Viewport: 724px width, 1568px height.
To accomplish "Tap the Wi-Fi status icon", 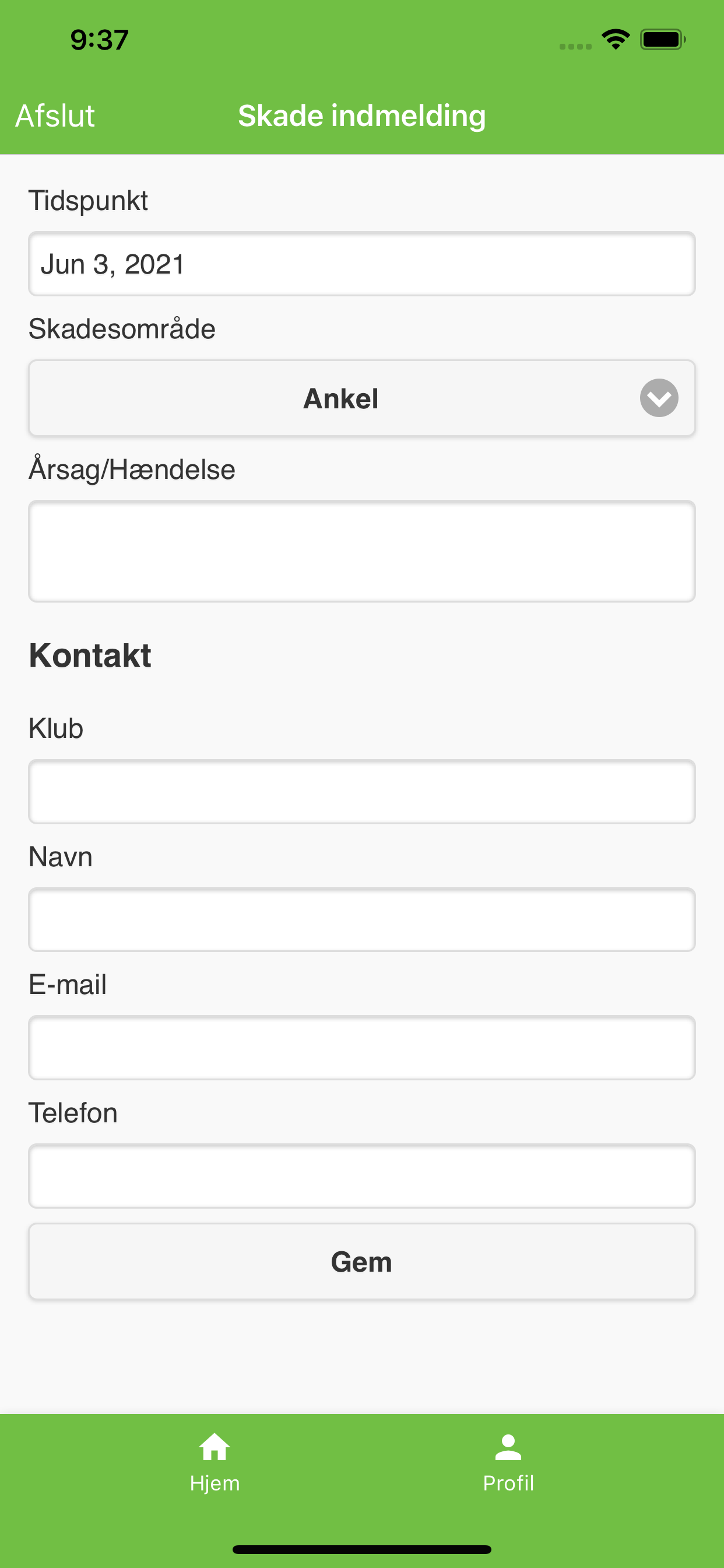I will (x=616, y=40).
